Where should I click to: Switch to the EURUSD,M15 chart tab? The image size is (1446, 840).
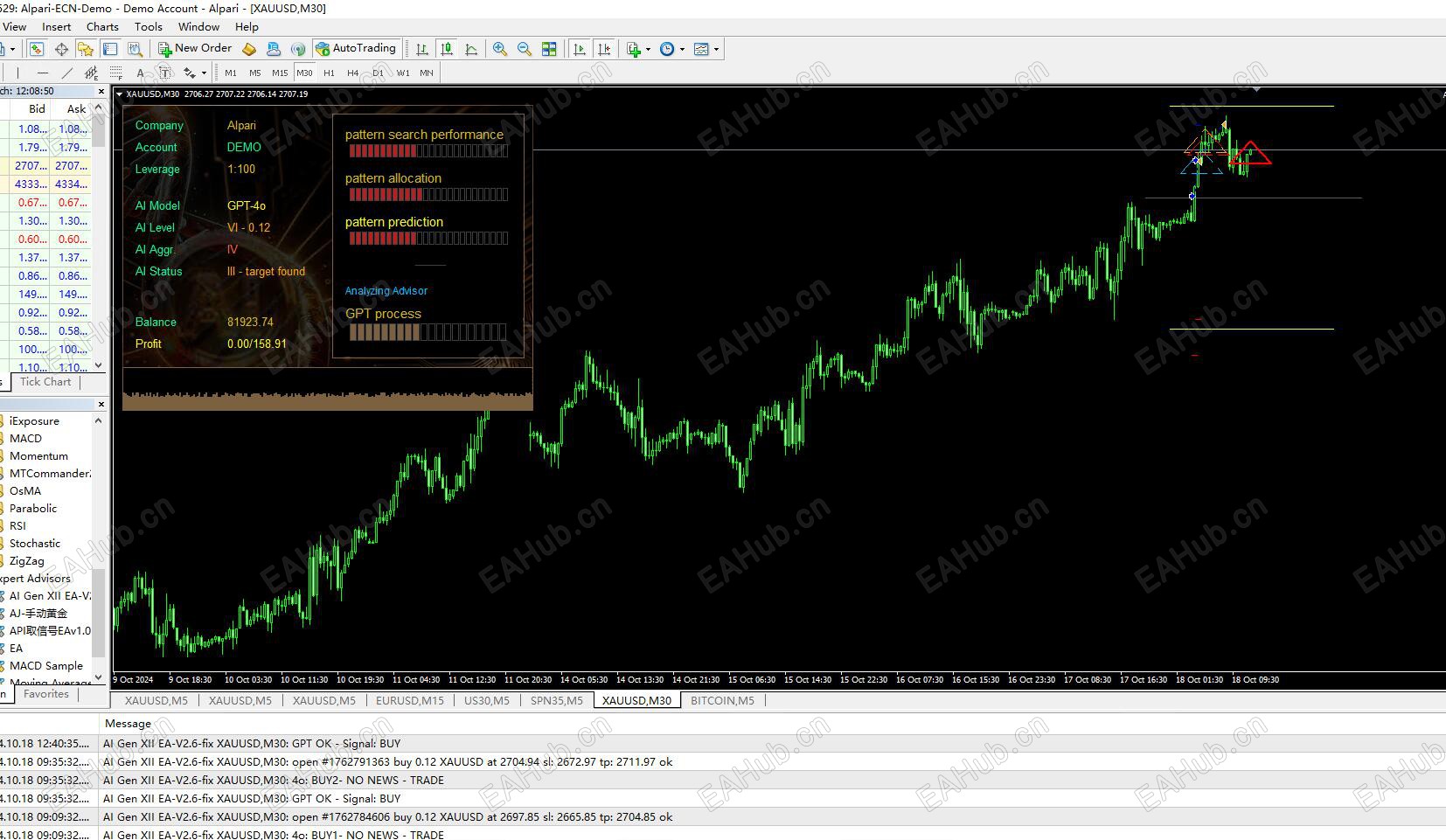tap(410, 700)
